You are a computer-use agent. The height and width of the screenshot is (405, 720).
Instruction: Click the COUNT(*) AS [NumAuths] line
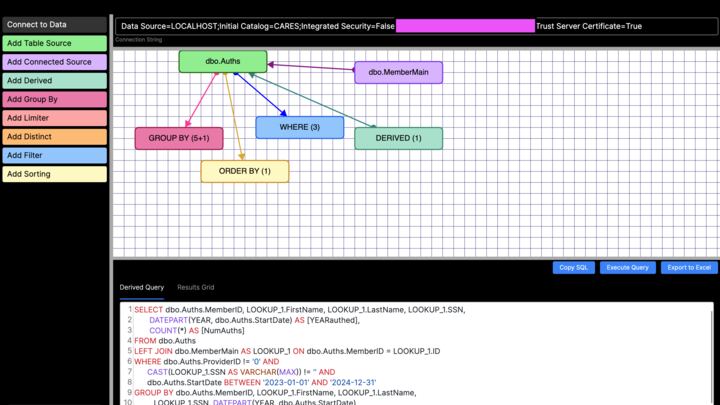tap(197, 331)
